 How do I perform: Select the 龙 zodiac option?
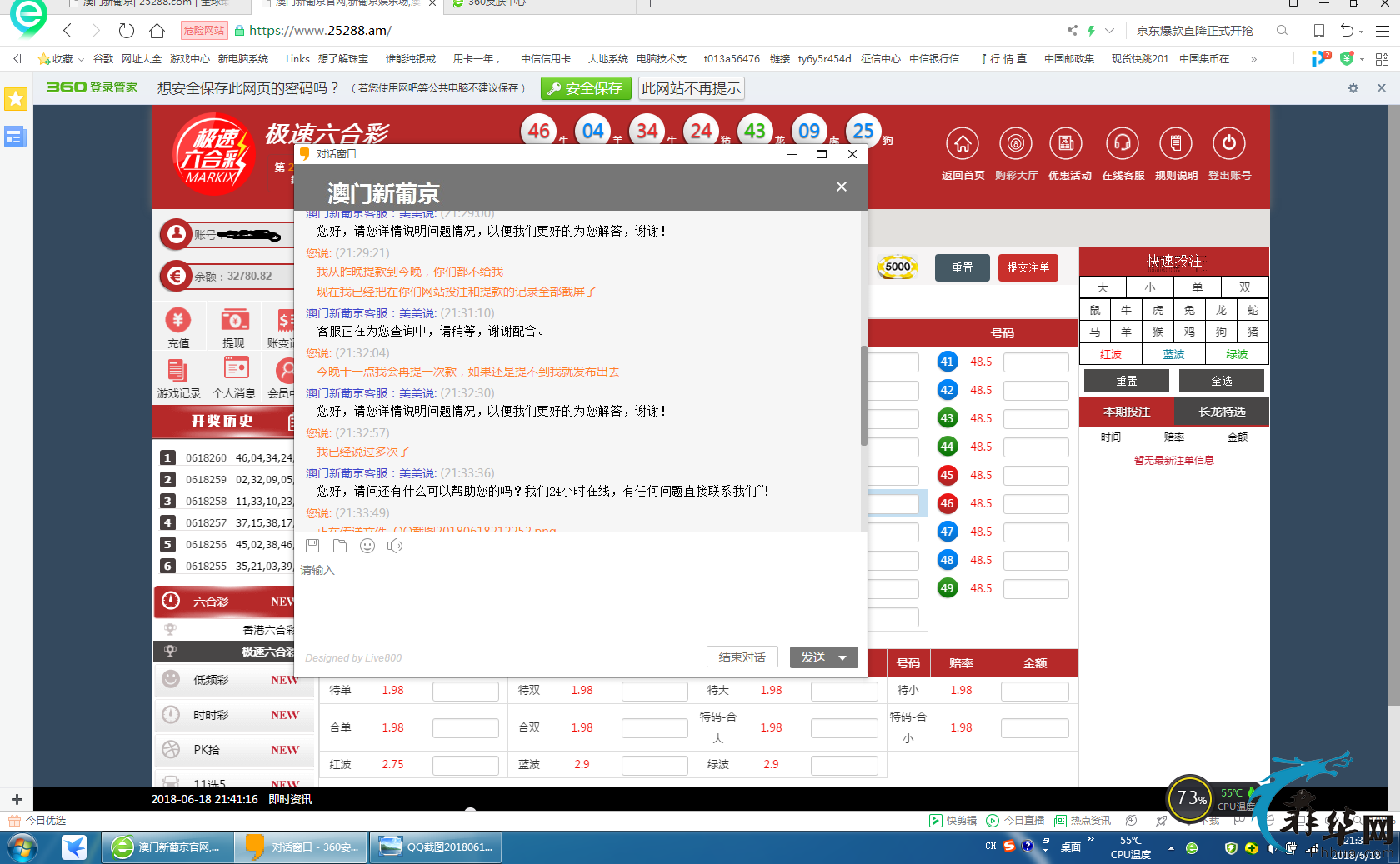point(1221,310)
